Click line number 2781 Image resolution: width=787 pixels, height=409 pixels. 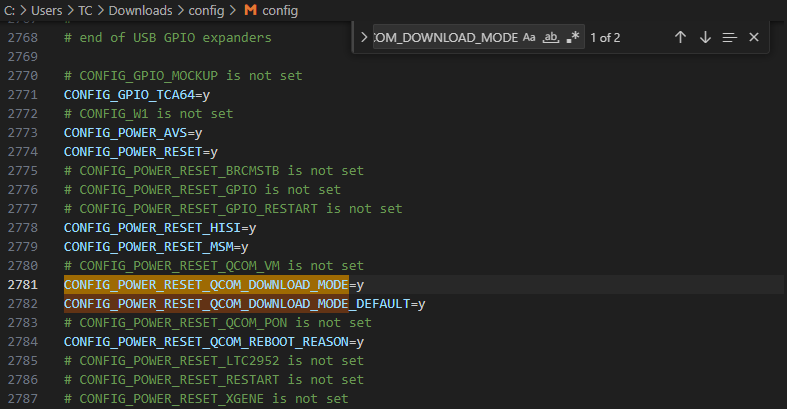pyautogui.click(x=23, y=285)
